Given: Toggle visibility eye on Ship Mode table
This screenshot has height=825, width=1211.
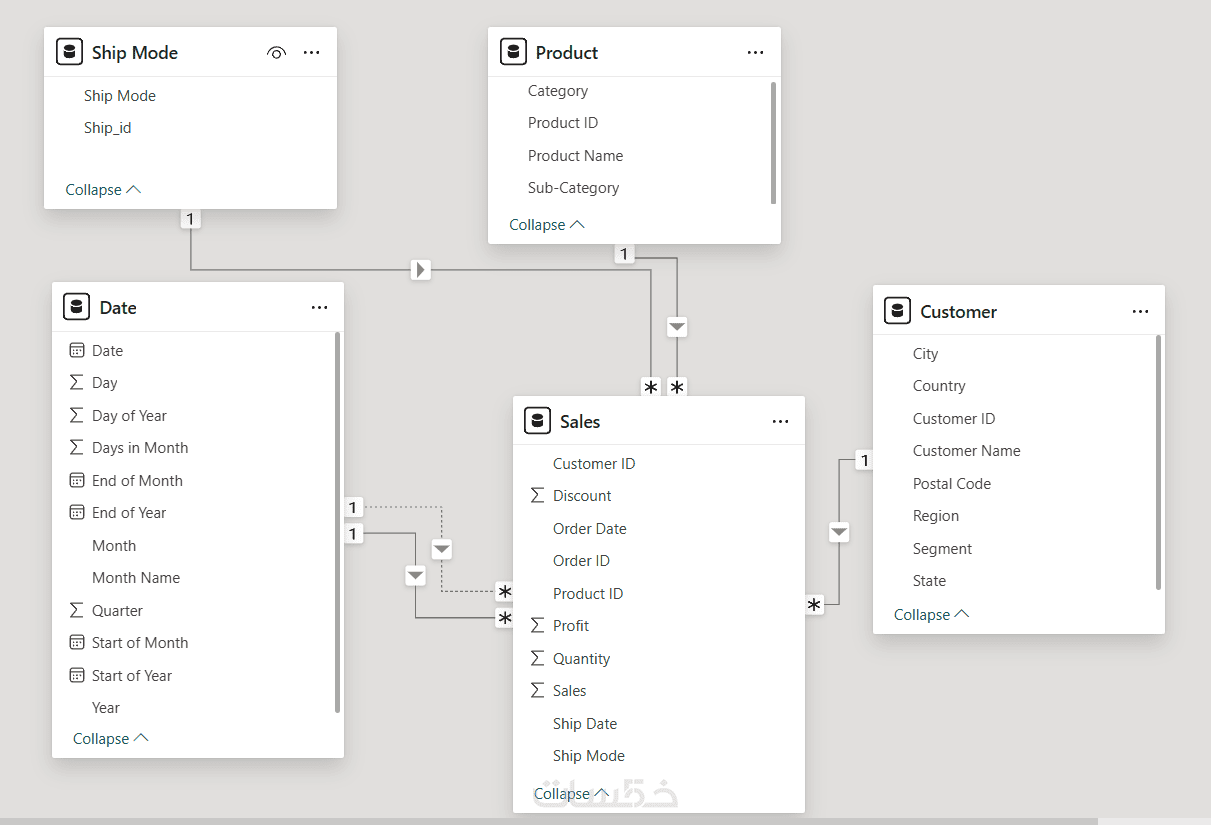Looking at the screenshot, I should click(277, 52).
